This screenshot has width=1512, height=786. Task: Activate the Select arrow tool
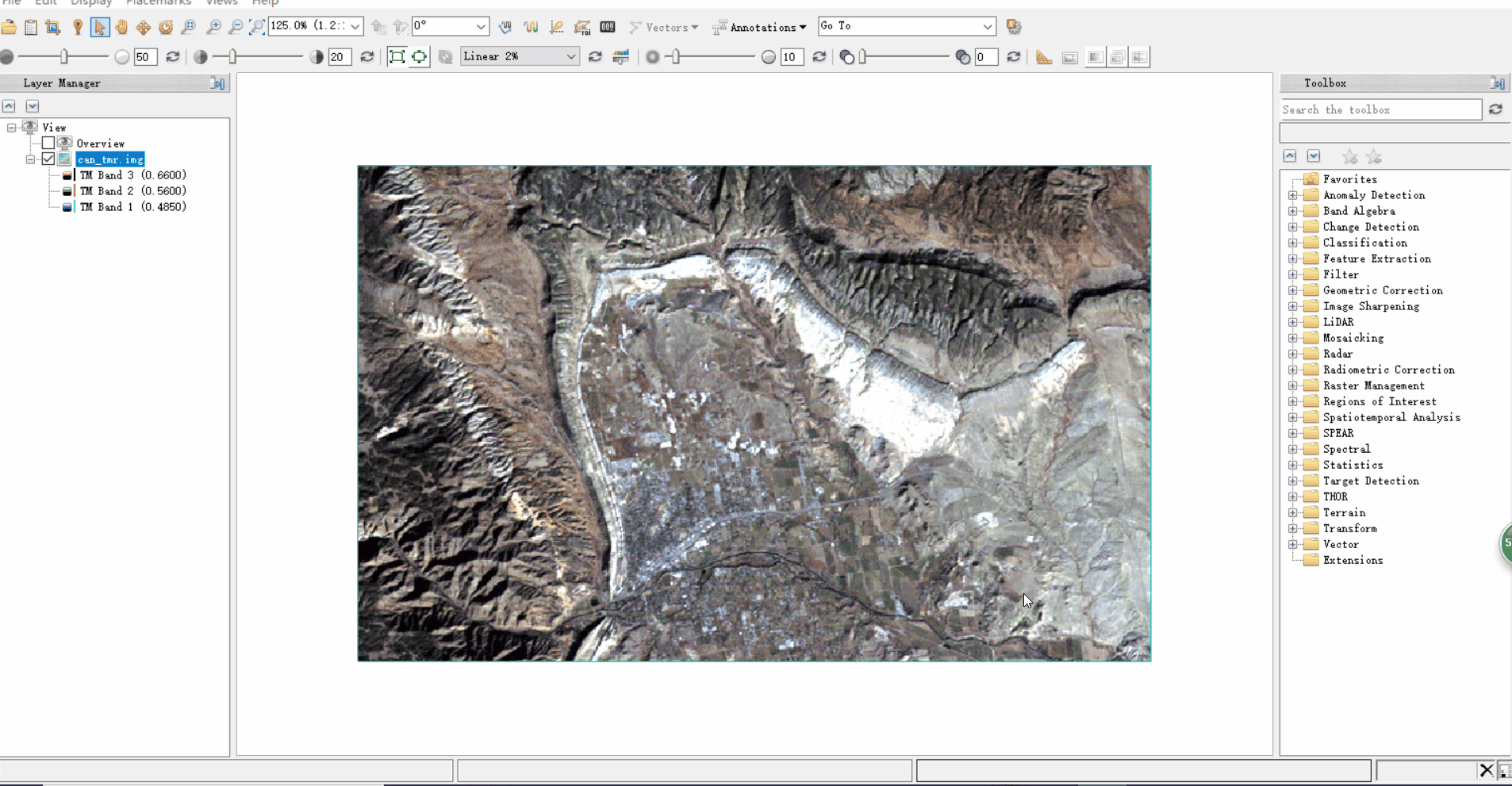click(99, 27)
